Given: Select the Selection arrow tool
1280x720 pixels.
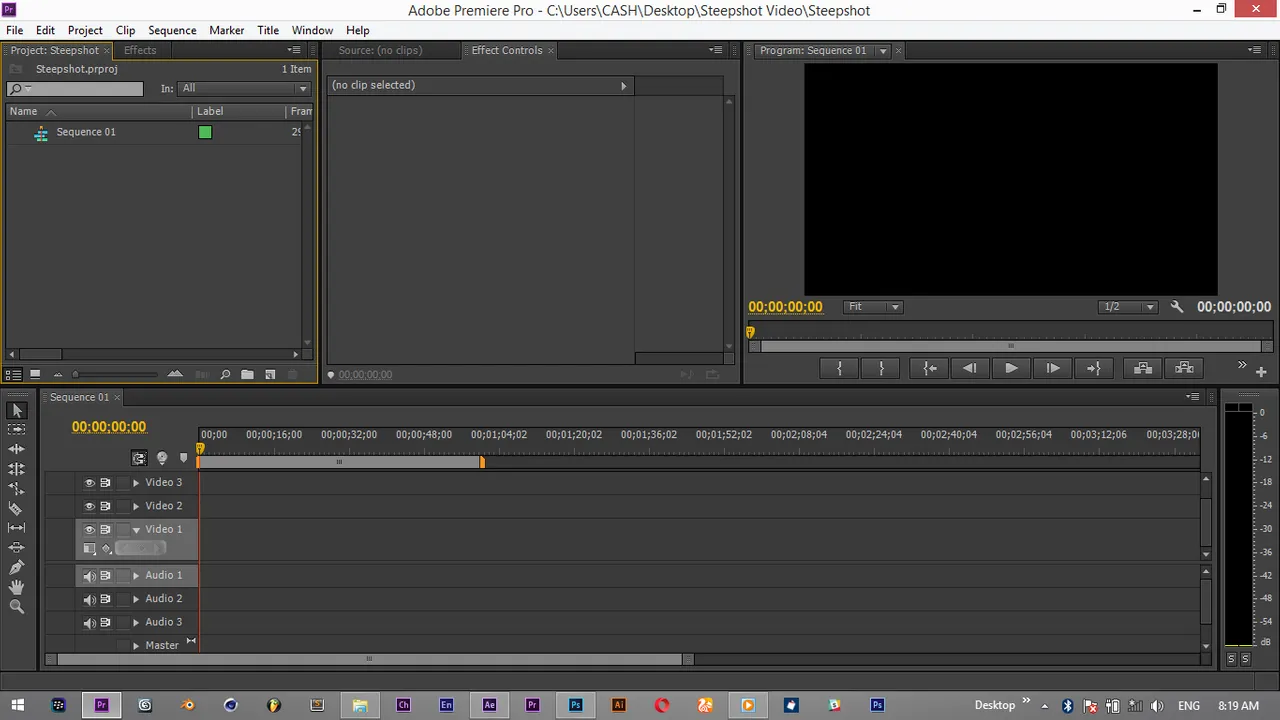Looking at the screenshot, I should coord(16,410).
